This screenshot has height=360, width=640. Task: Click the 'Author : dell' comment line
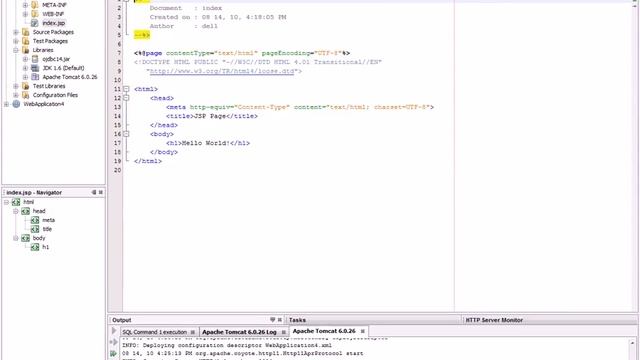coord(184,26)
